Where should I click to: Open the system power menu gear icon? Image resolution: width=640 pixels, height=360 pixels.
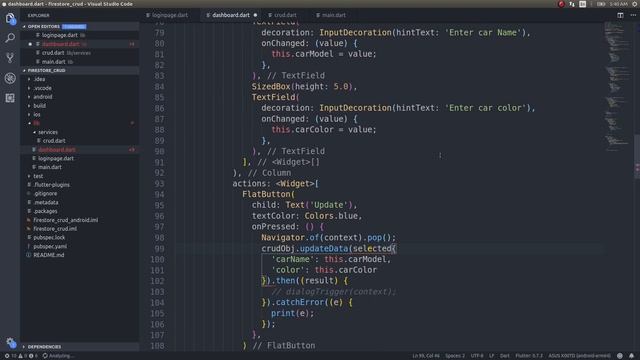(x=635, y=4)
